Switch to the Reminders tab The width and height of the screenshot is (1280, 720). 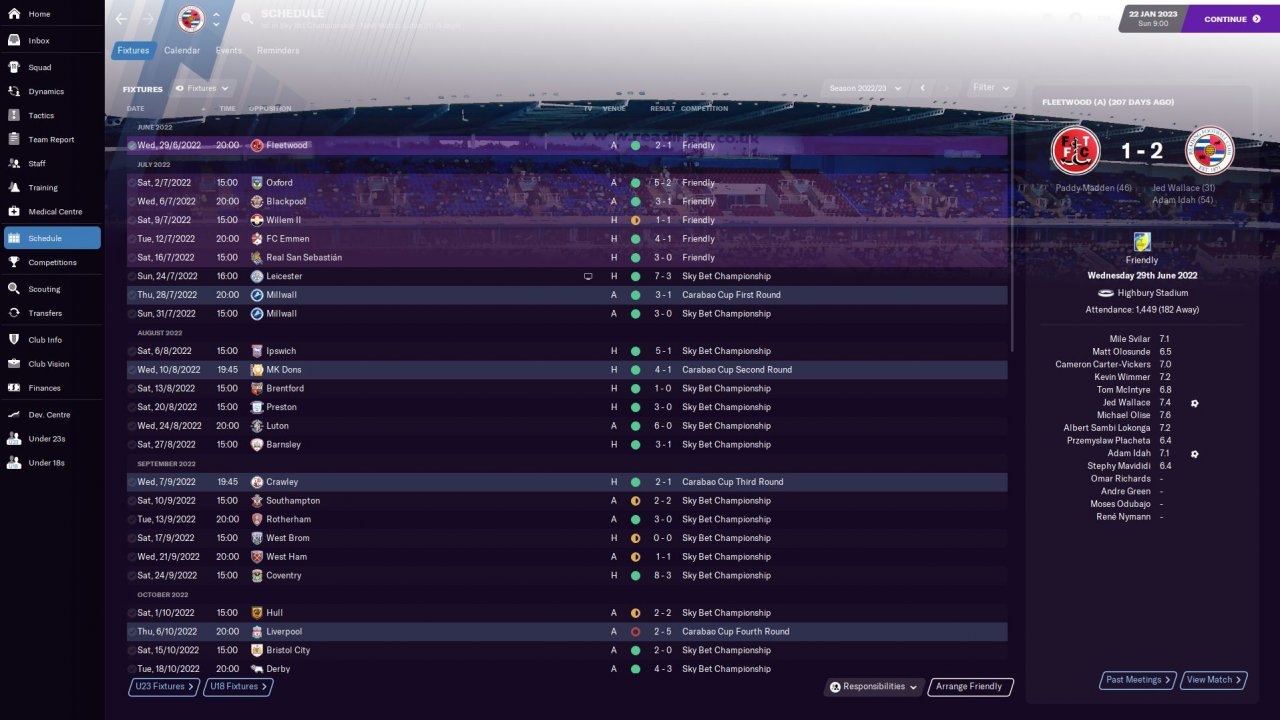tap(278, 51)
